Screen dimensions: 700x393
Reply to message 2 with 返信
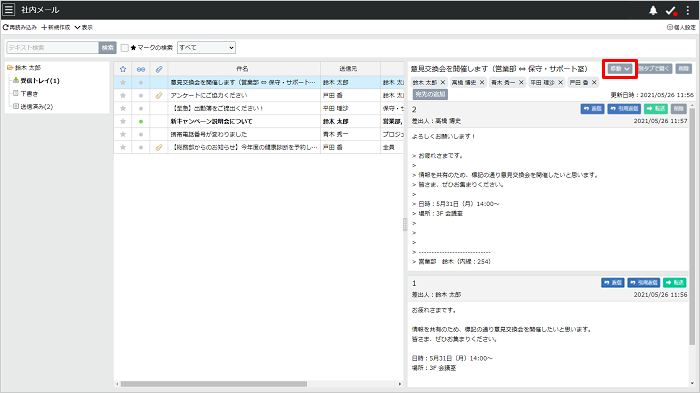click(x=592, y=109)
